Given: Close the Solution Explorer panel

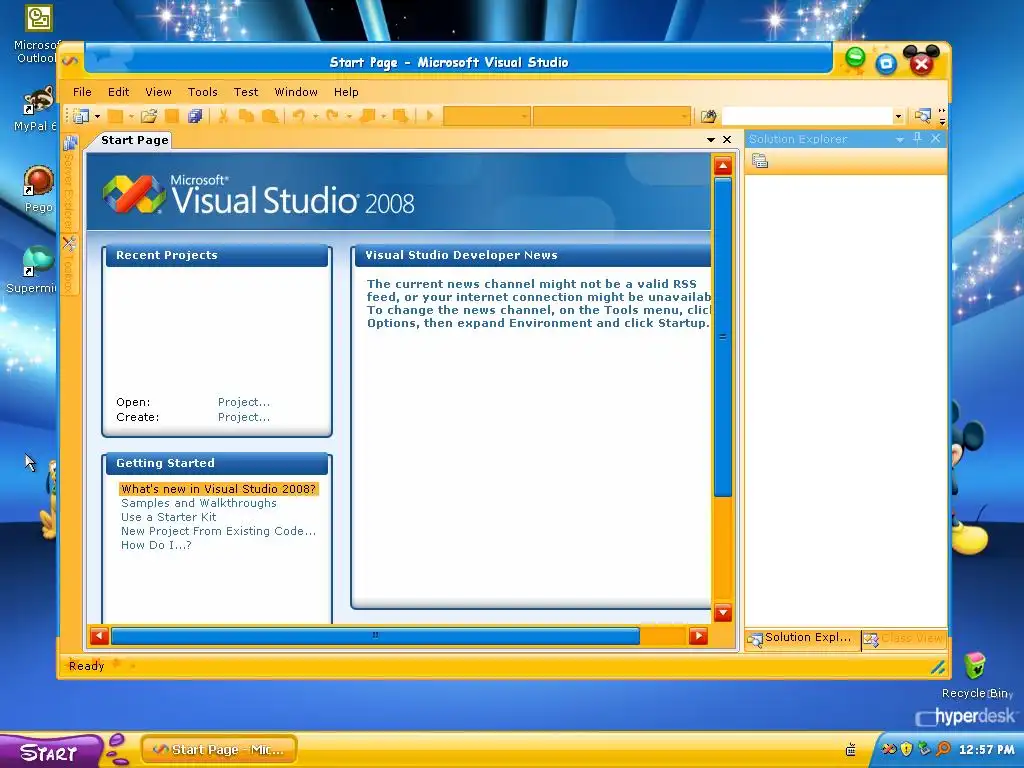Looking at the screenshot, I should [935, 138].
